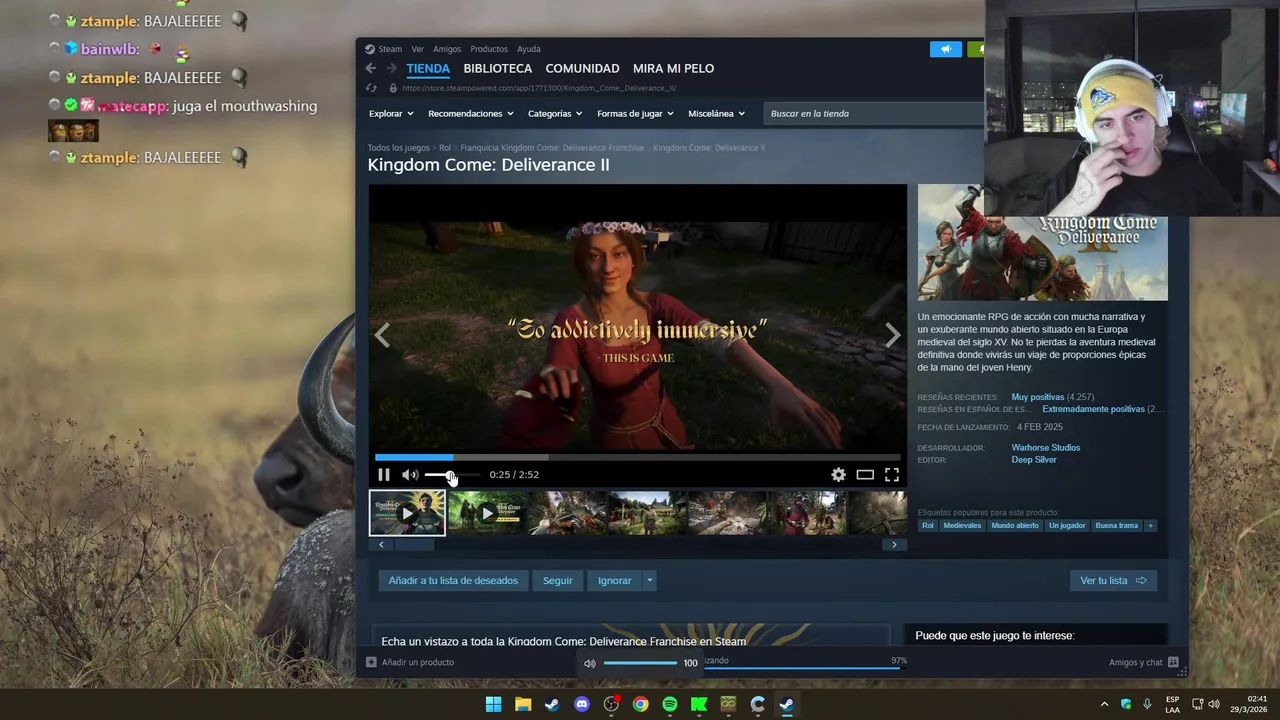1280x720 pixels.
Task: Switch to the COMUNIDAD tab
Action: click(582, 69)
